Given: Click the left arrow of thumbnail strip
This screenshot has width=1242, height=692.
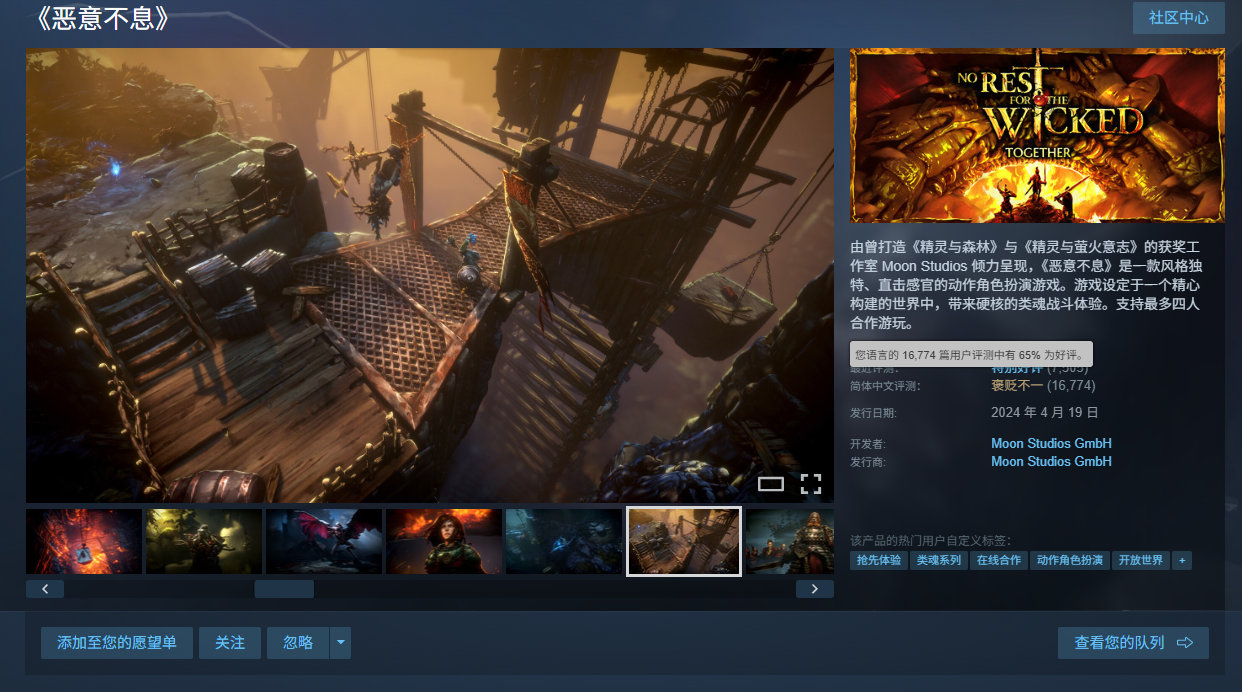Looking at the screenshot, I should (x=45, y=589).
